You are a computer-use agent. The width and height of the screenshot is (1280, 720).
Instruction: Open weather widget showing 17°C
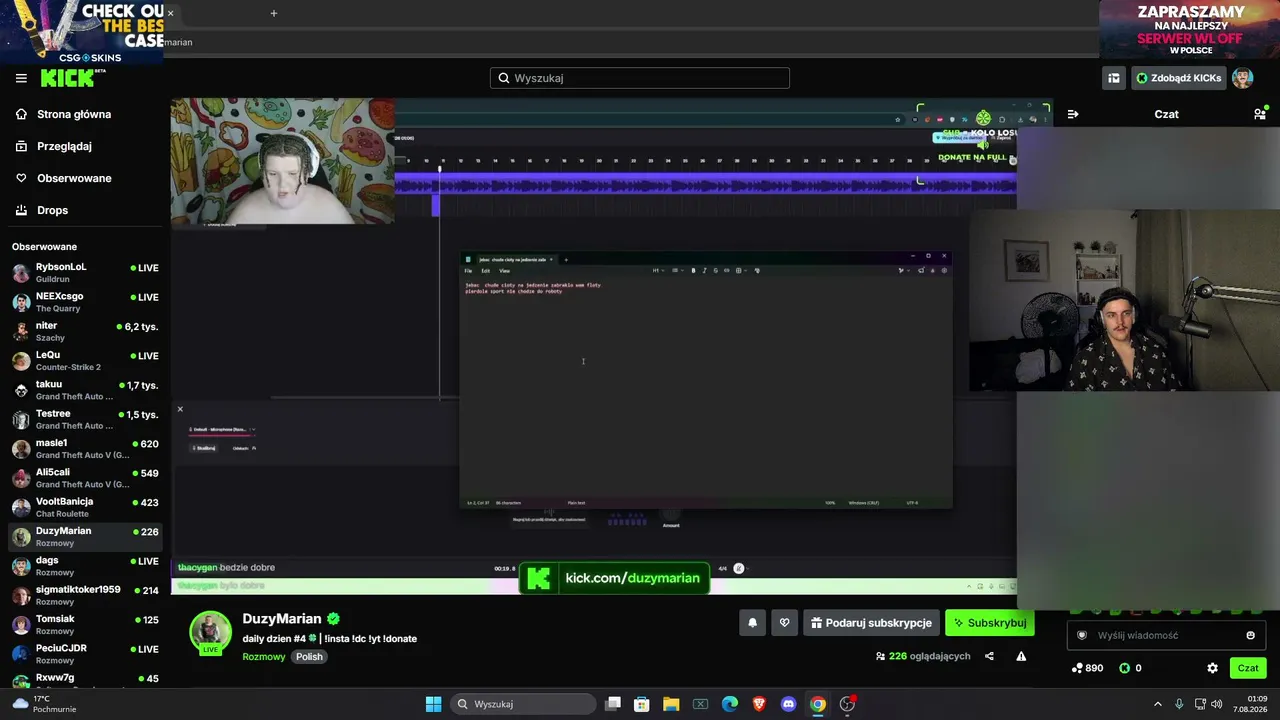42,704
